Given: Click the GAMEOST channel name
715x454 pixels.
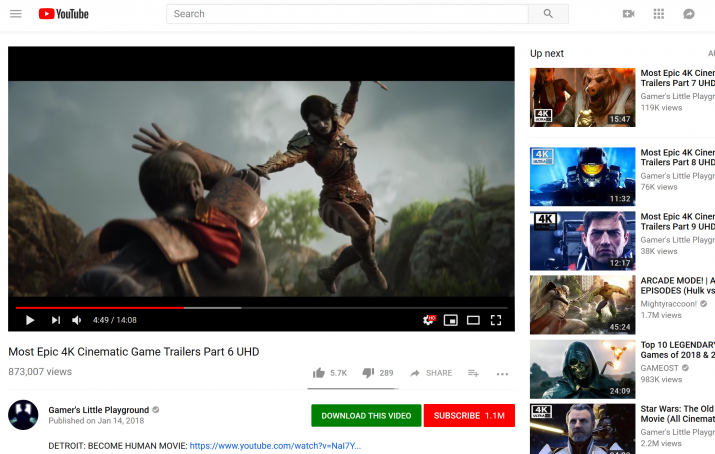Looking at the screenshot, I should [659, 368].
